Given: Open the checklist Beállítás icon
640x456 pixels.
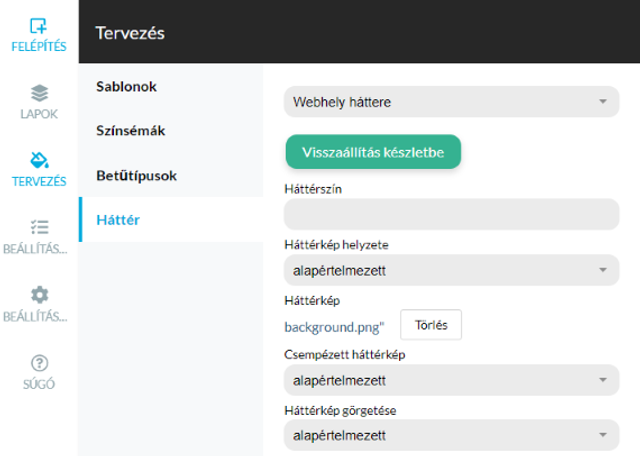Looking at the screenshot, I should click(39, 227).
